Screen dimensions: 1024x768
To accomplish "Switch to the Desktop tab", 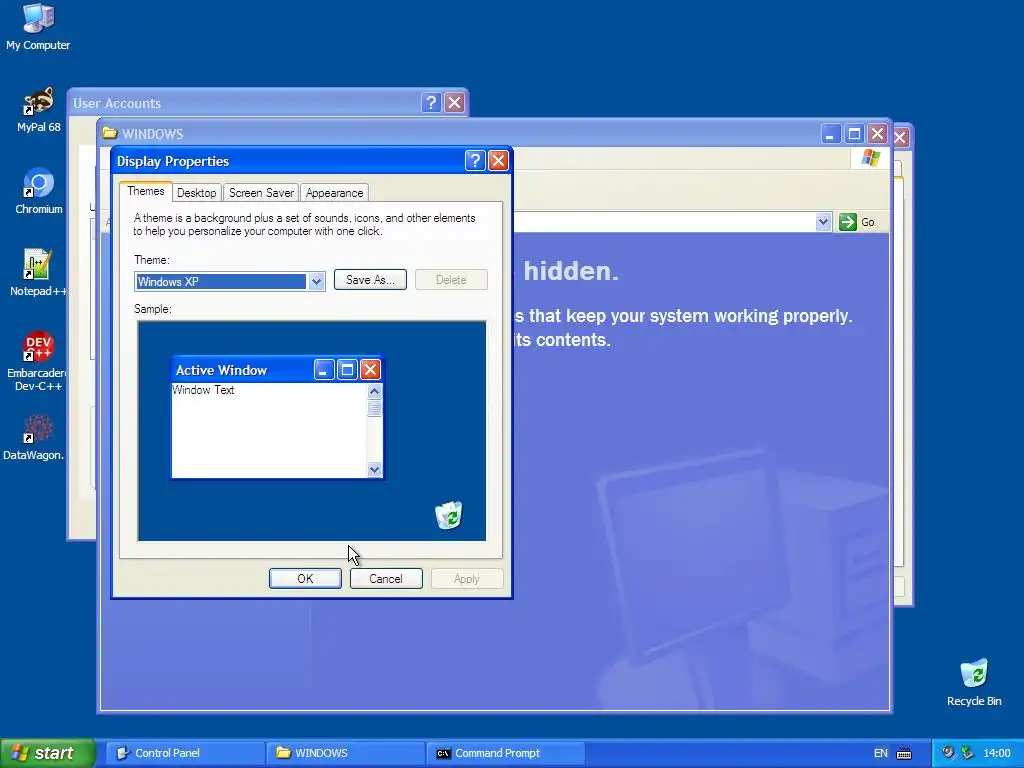I will (197, 193).
